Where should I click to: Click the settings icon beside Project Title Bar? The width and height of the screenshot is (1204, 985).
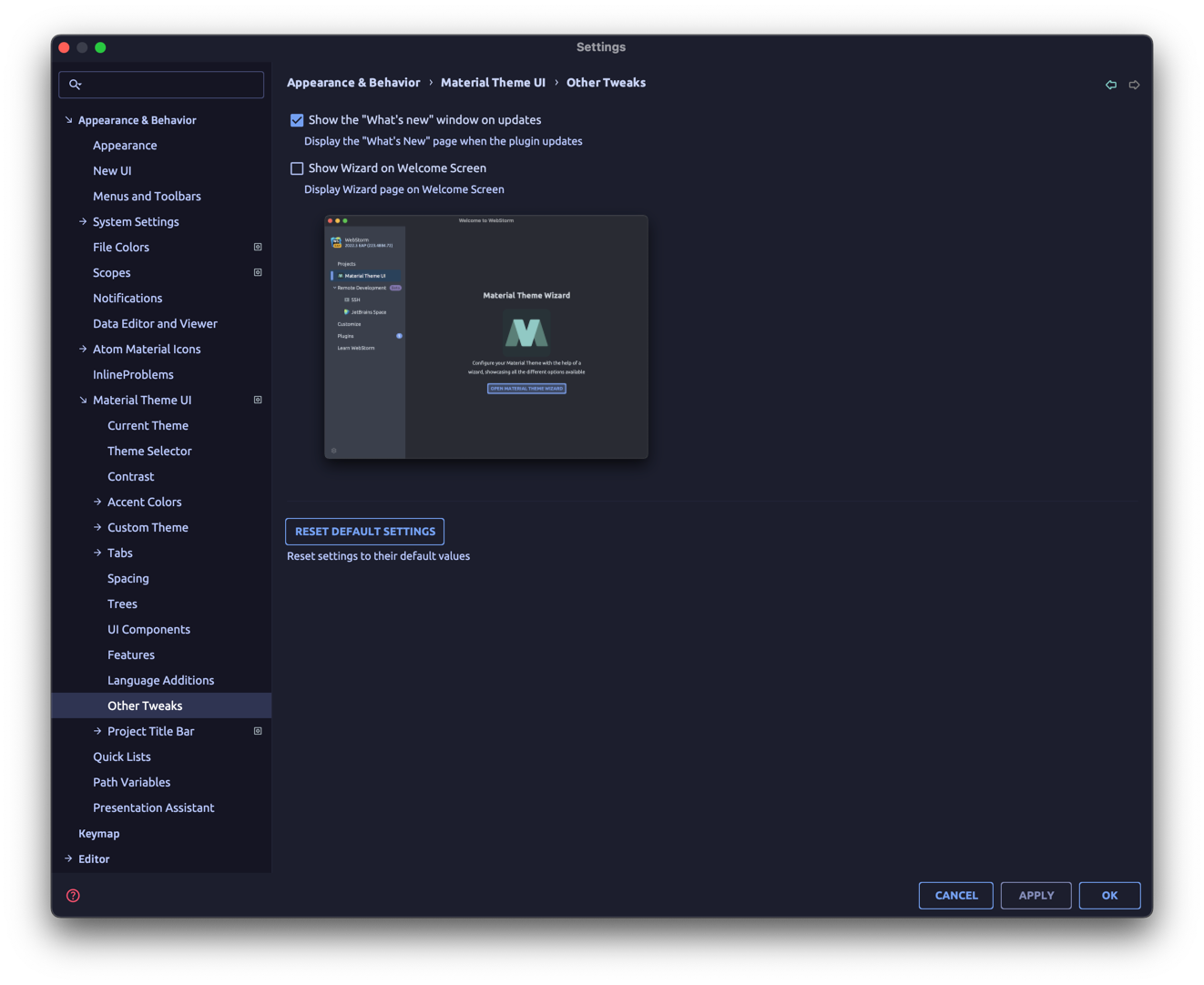[x=258, y=730]
